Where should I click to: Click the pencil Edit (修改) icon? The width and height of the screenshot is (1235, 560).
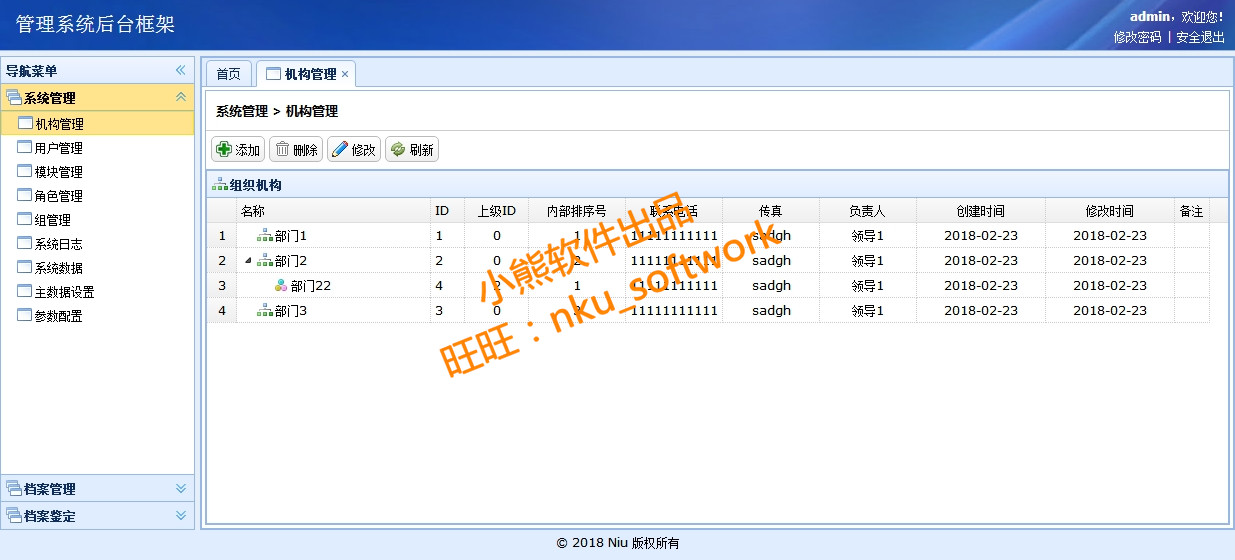pyautogui.click(x=340, y=150)
